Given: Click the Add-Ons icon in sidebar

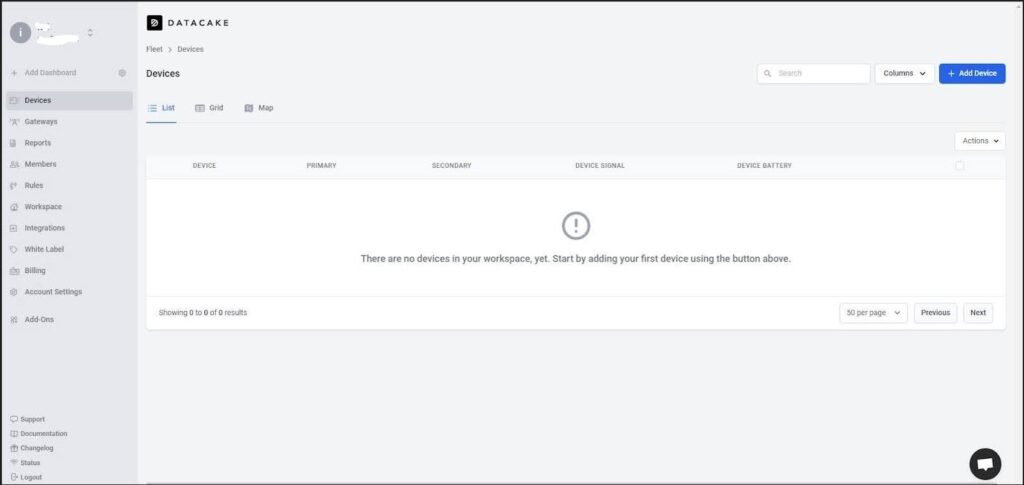Looking at the screenshot, I should pos(14,320).
